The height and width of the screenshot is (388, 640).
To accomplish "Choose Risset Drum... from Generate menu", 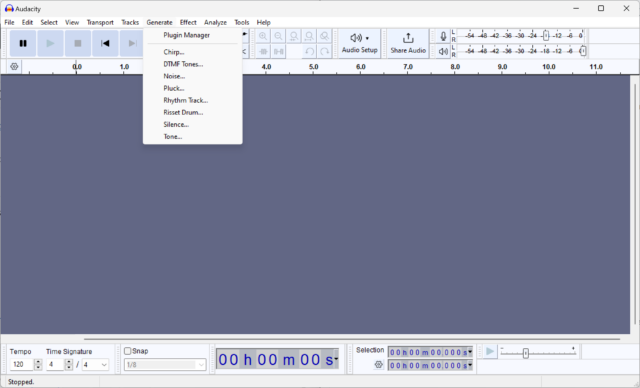I will (x=193, y=112).
